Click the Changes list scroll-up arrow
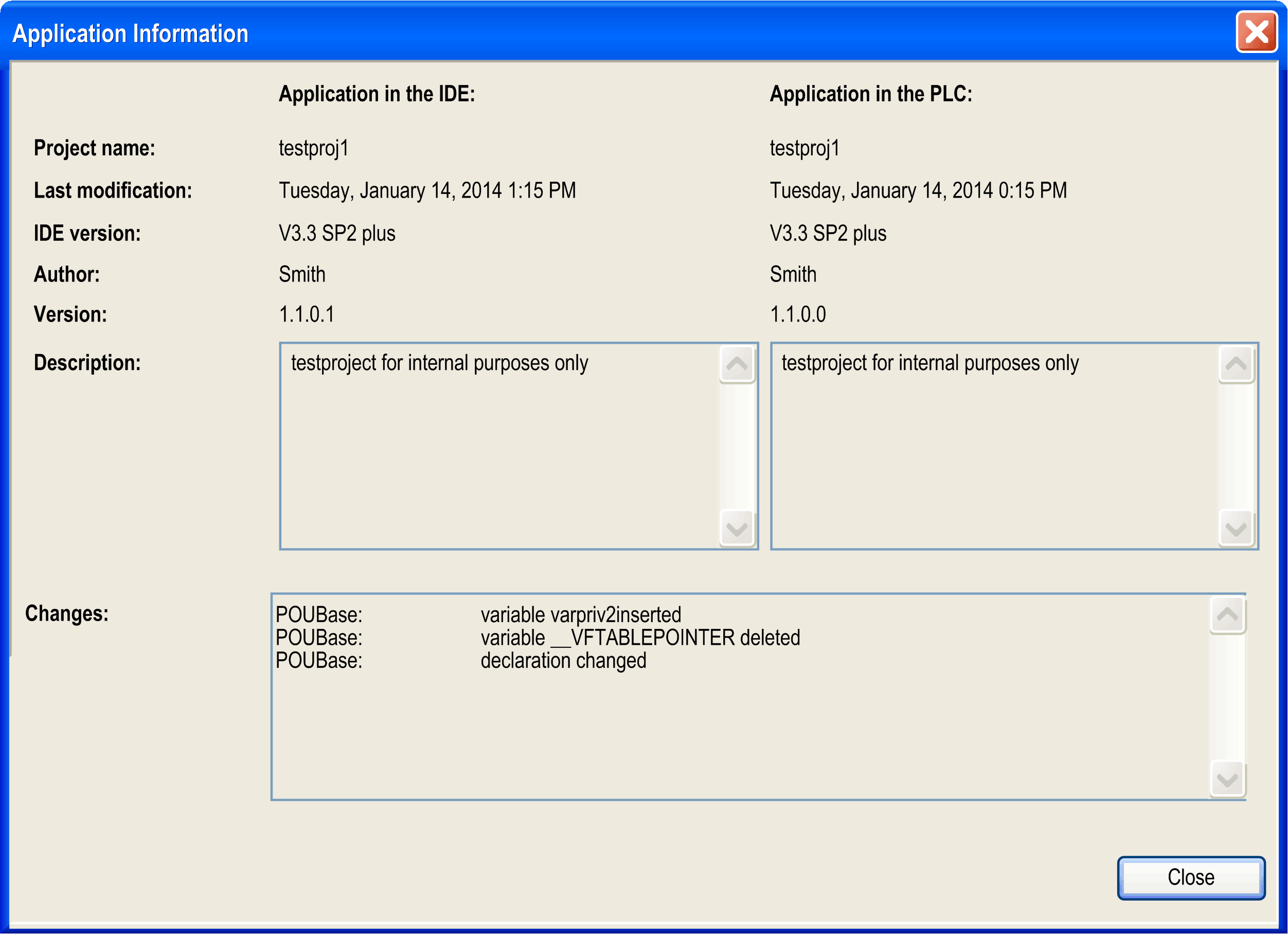This screenshot has width=1288, height=934. (x=1227, y=614)
